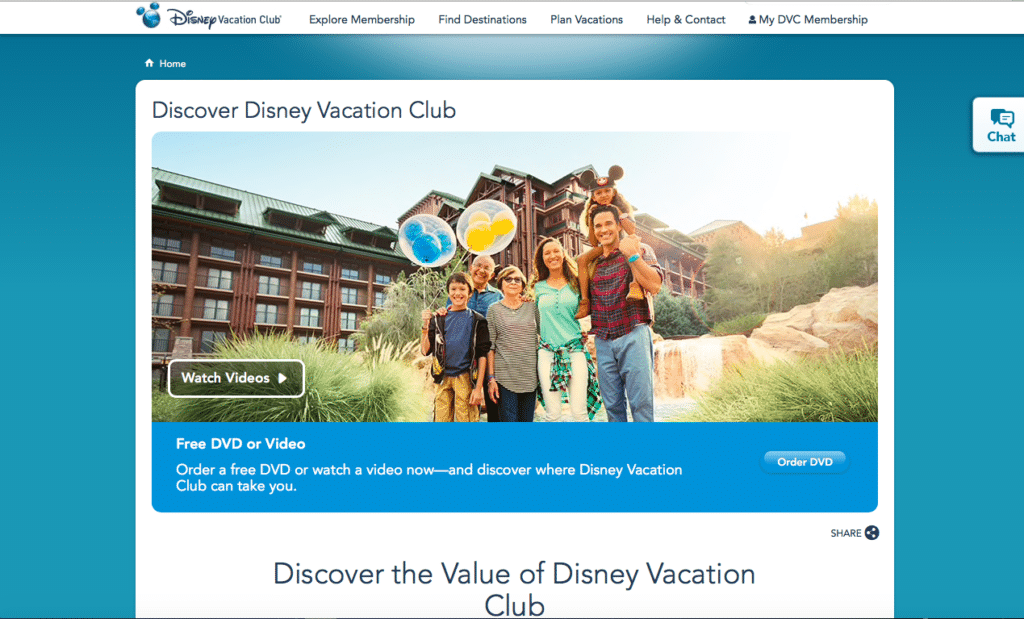Click the play arrow on Watch Videos
The image size is (1024, 619).
282,378
